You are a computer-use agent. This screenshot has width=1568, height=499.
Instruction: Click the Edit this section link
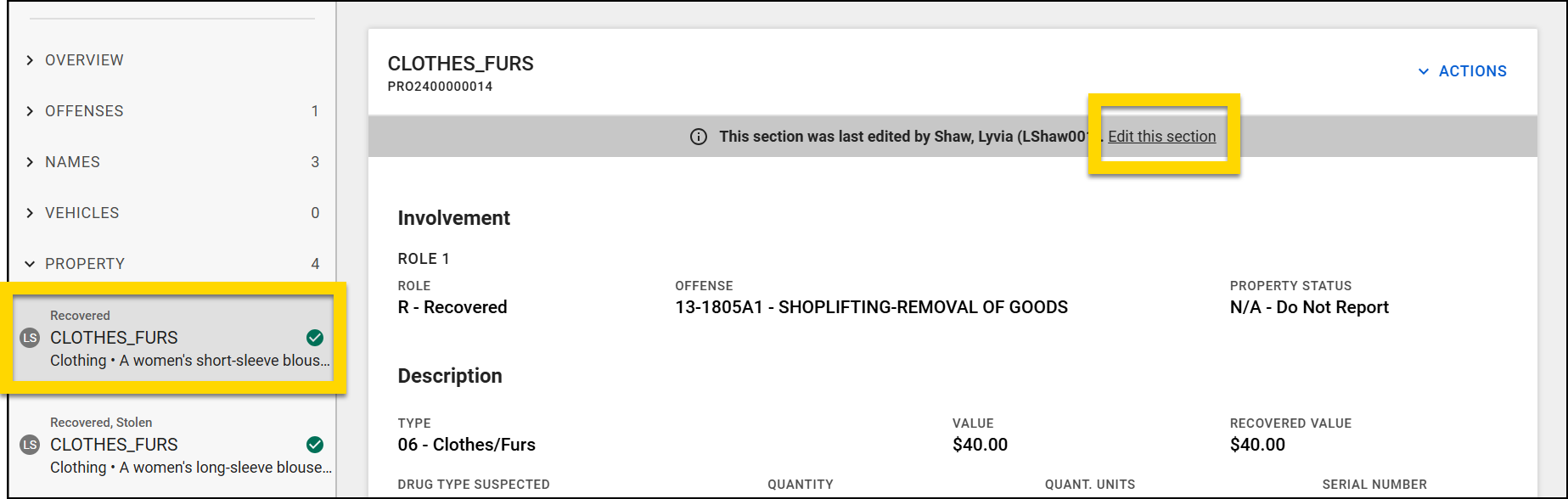pos(1162,136)
